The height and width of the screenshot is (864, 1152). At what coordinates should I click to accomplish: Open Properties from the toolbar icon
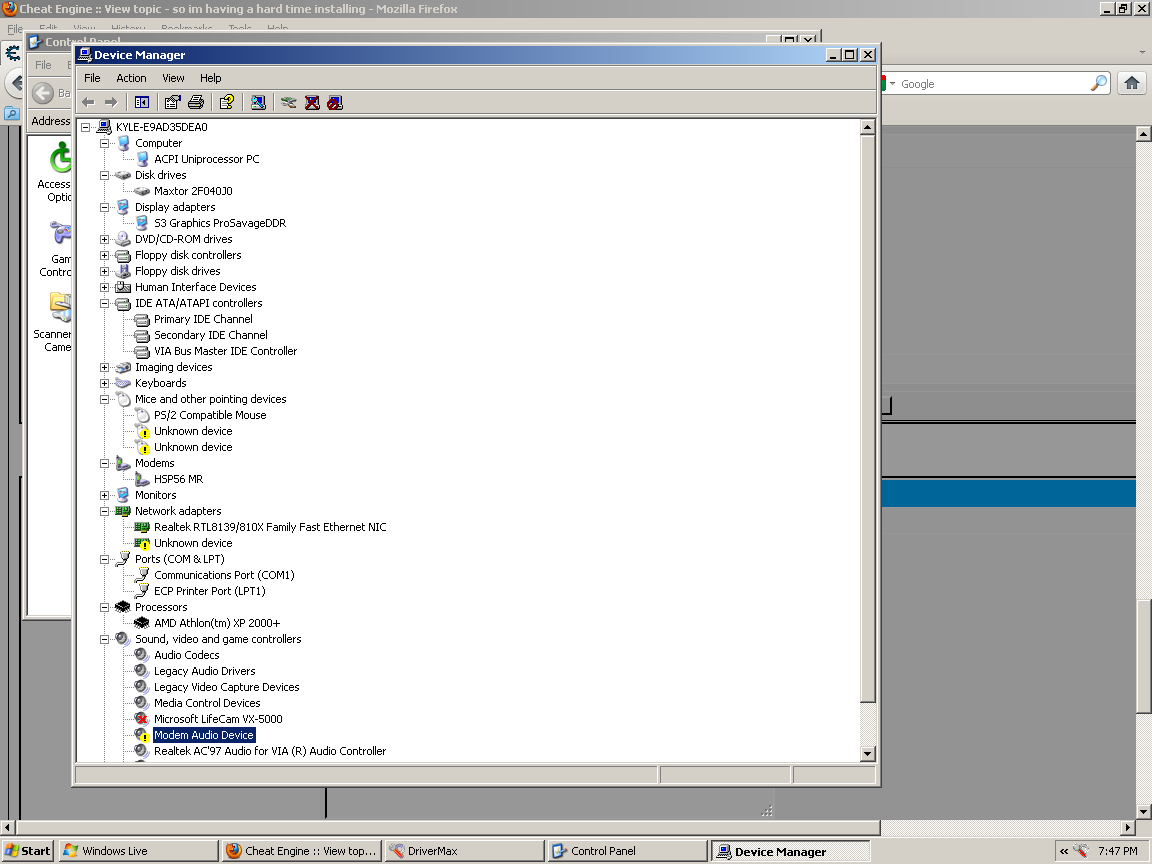(173, 102)
